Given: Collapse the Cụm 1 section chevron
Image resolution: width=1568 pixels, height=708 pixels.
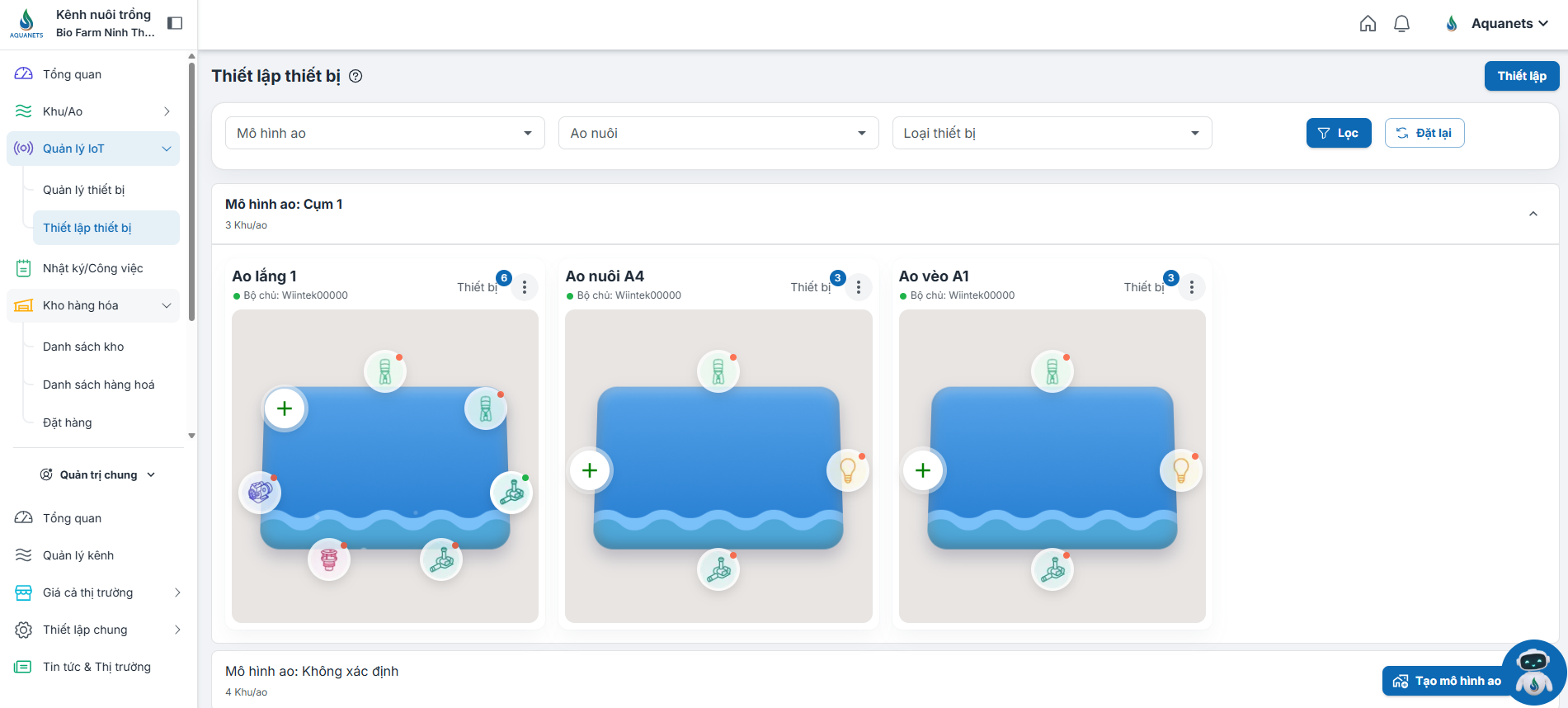Looking at the screenshot, I should [x=1533, y=214].
